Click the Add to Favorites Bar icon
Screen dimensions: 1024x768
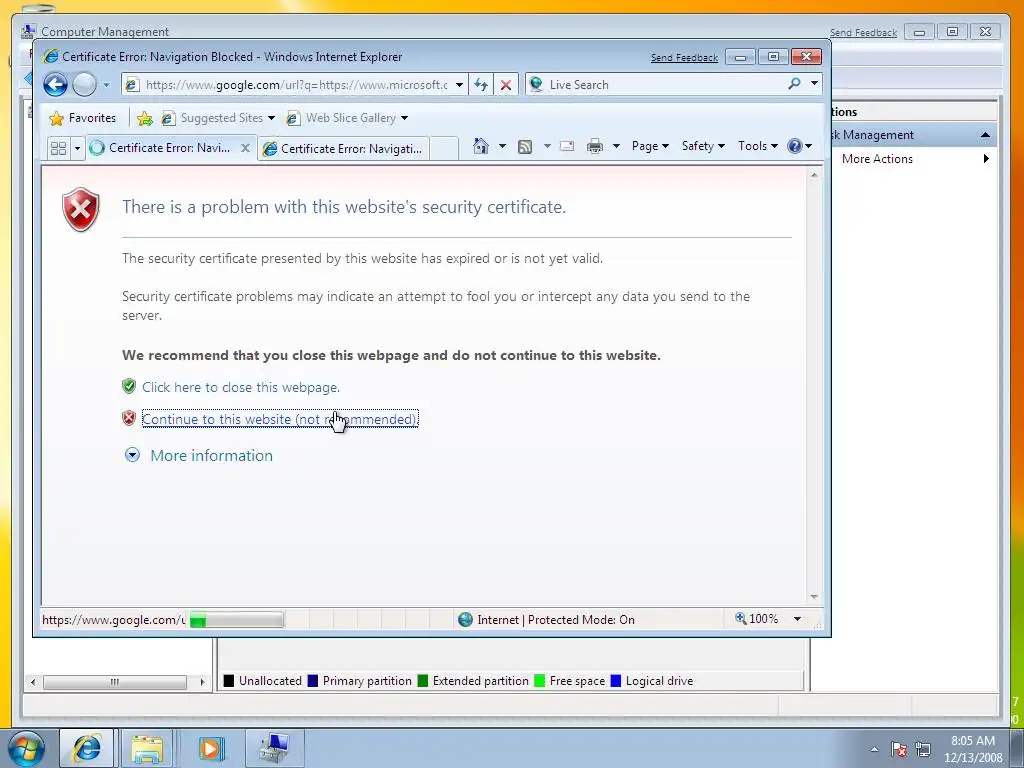pyautogui.click(x=145, y=118)
